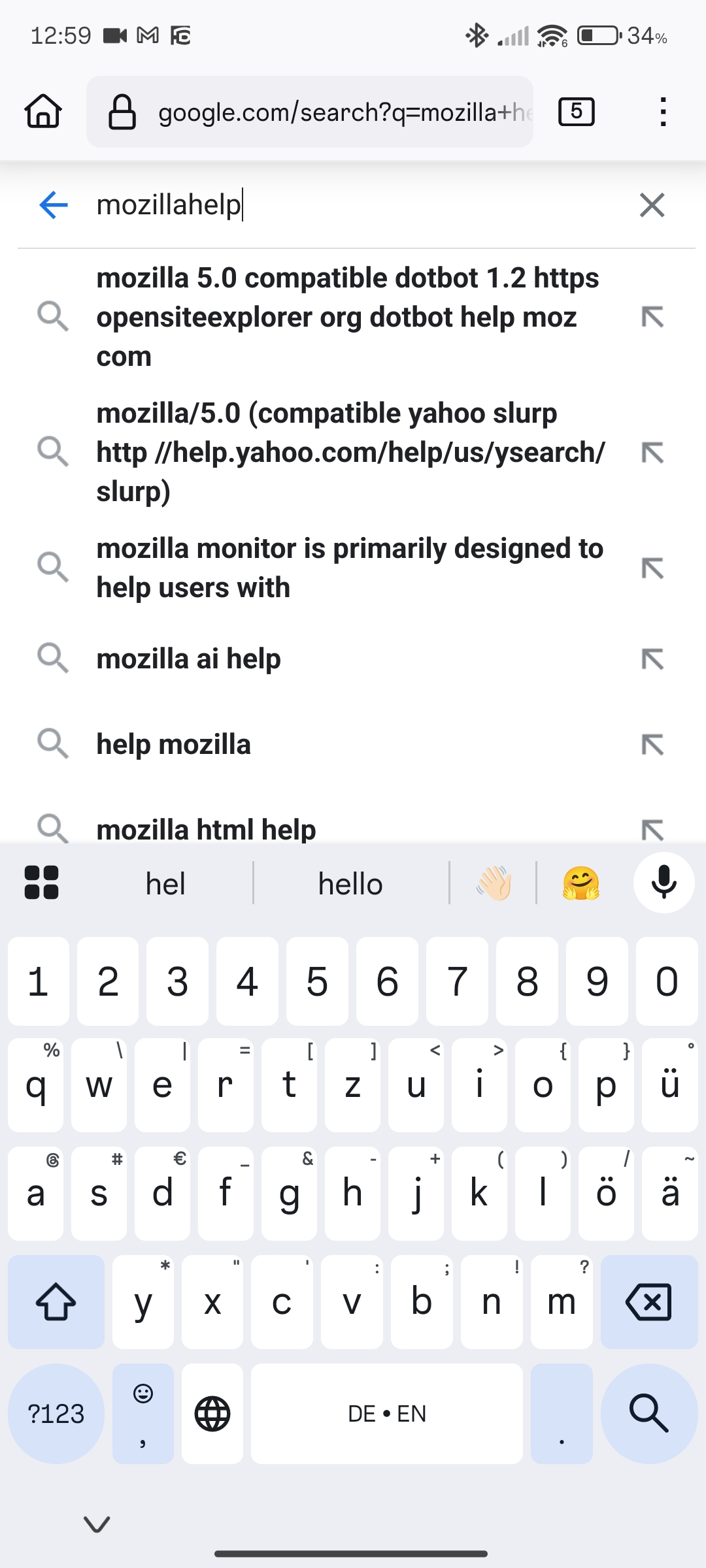Insert 'help mozilla' suggestion via arrow icon
This screenshot has height=1568, width=706.
[652, 744]
